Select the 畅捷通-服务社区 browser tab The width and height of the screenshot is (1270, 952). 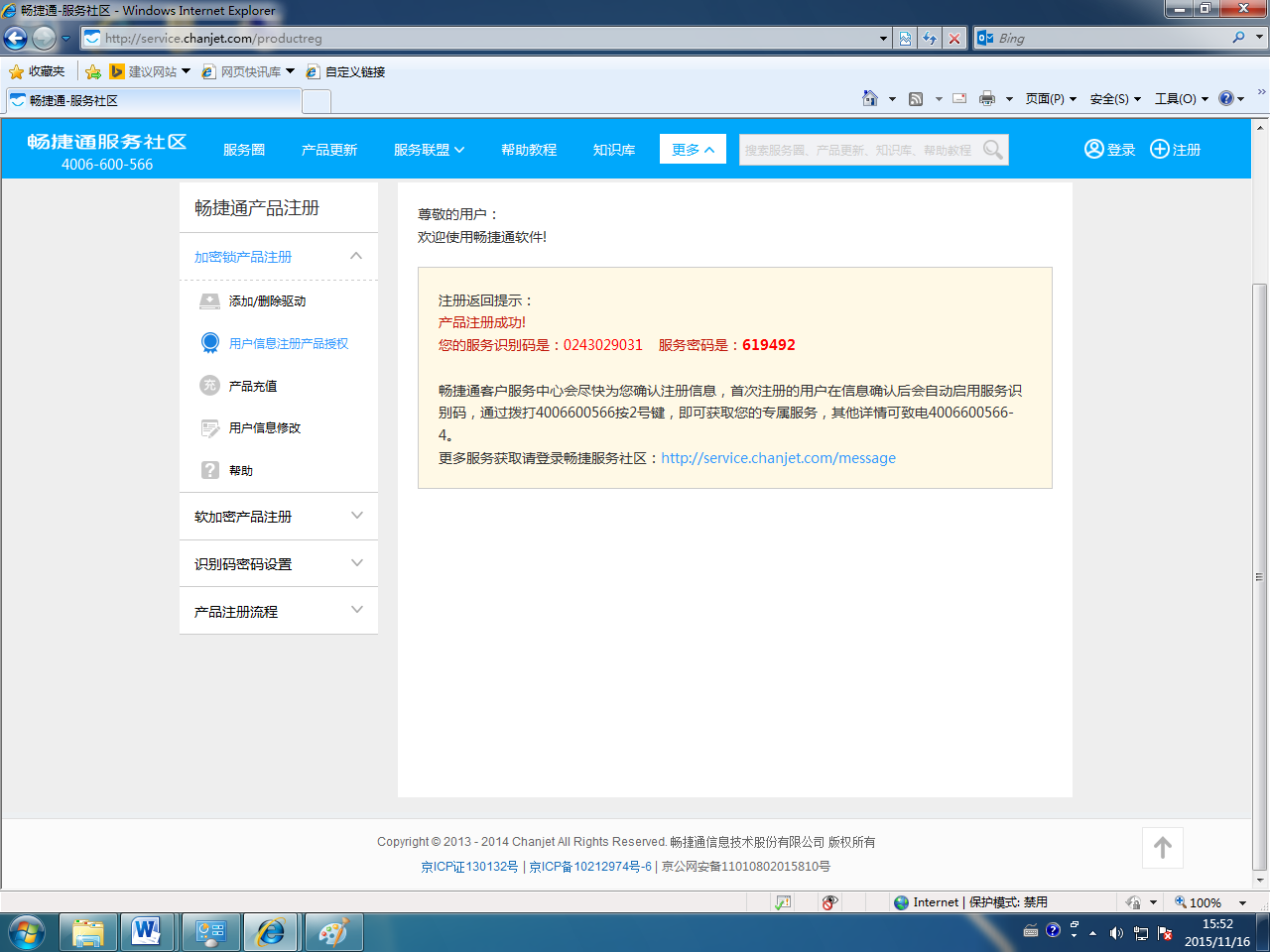pos(153,100)
